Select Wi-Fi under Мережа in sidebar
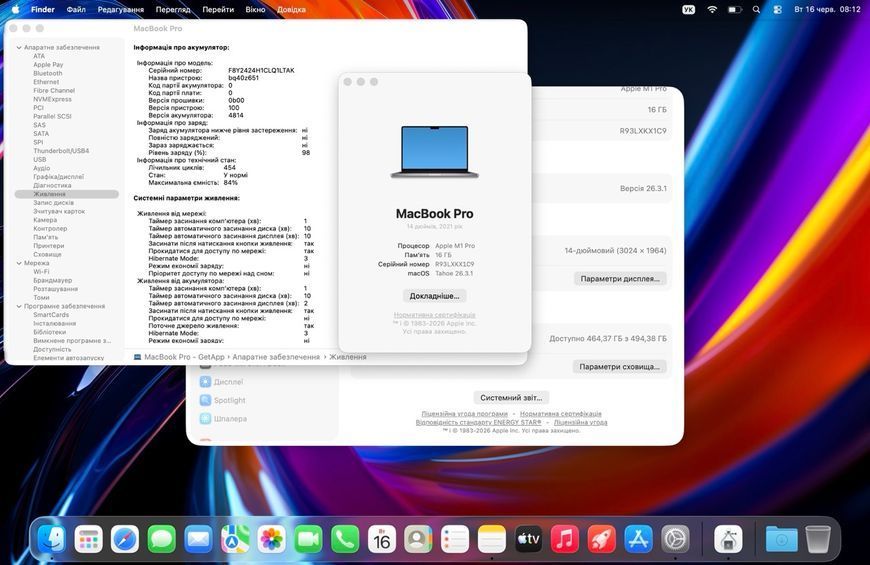Image resolution: width=870 pixels, height=565 pixels. pyautogui.click(x=41, y=272)
